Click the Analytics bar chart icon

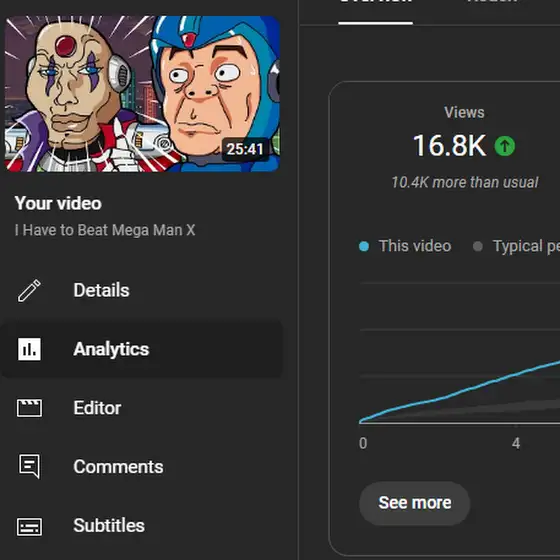click(x=29, y=349)
